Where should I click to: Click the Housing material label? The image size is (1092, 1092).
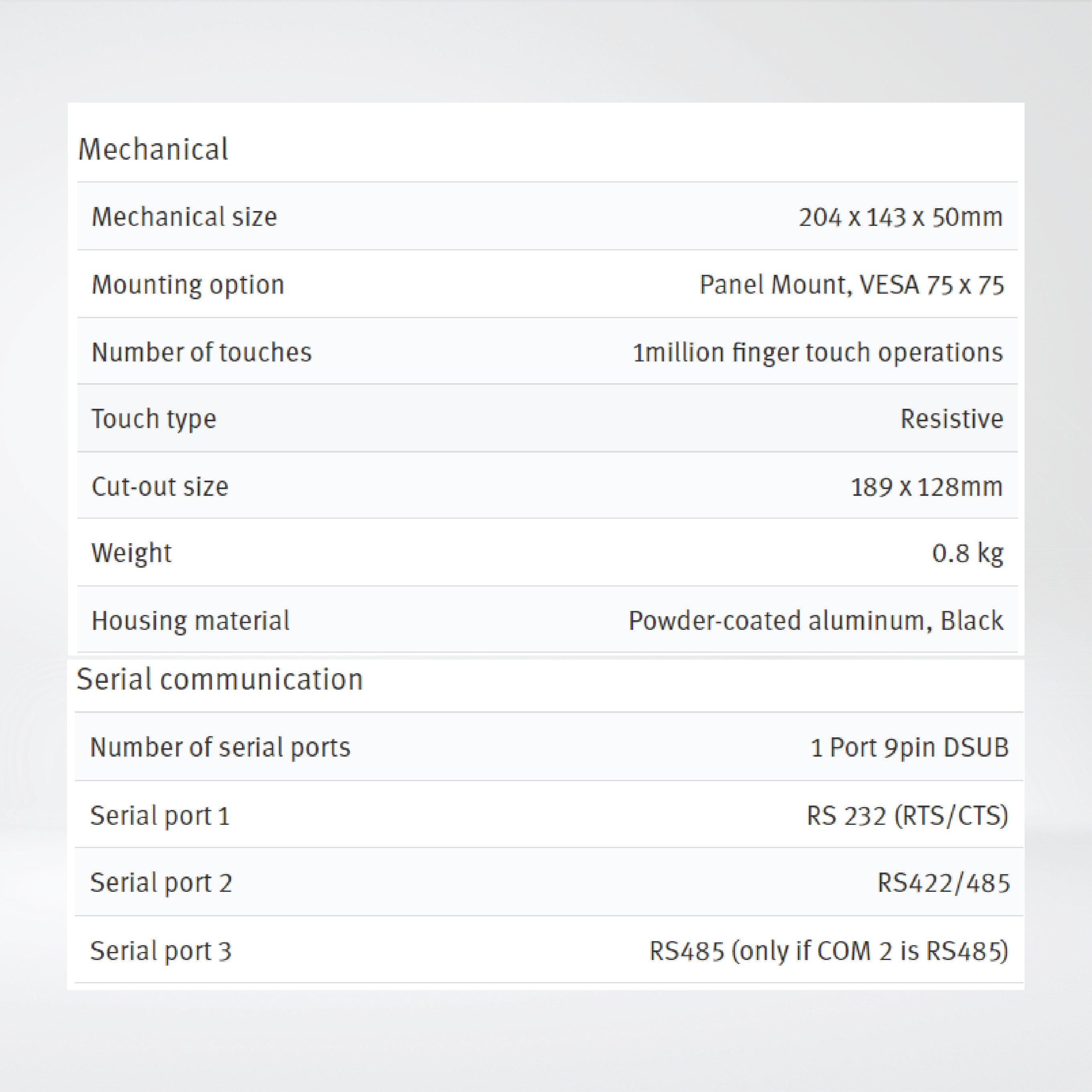(x=191, y=621)
